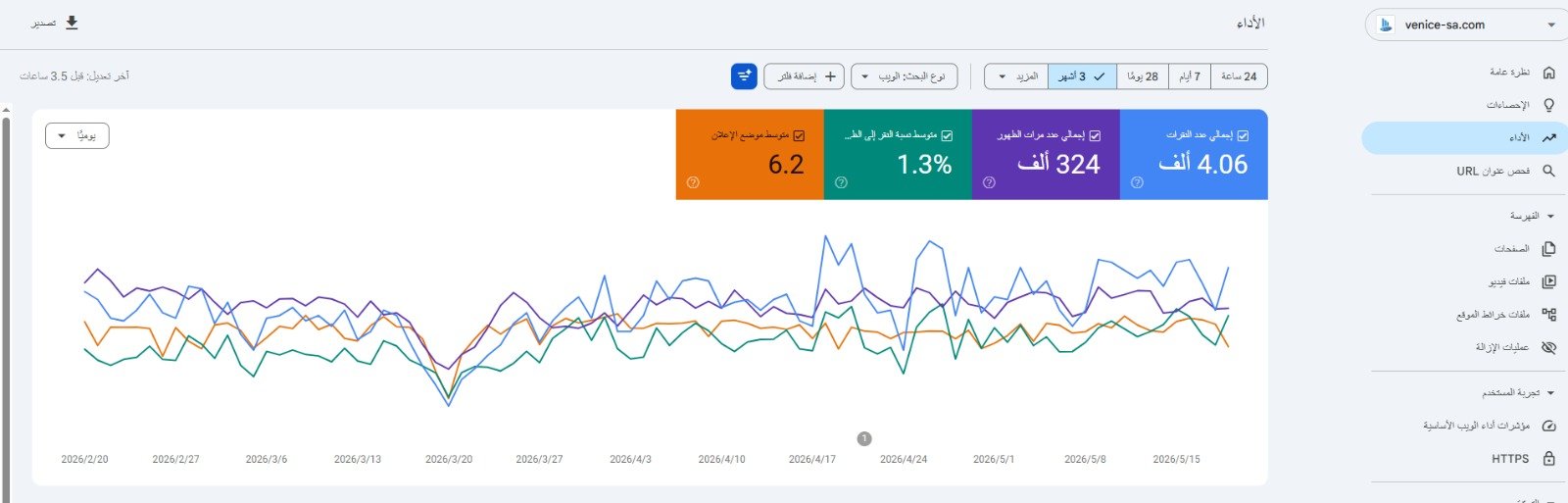This screenshot has width=1568, height=503.
Task: Click the 2026/3/20 axis date label
Action: pyautogui.click(x=449, y=459)
